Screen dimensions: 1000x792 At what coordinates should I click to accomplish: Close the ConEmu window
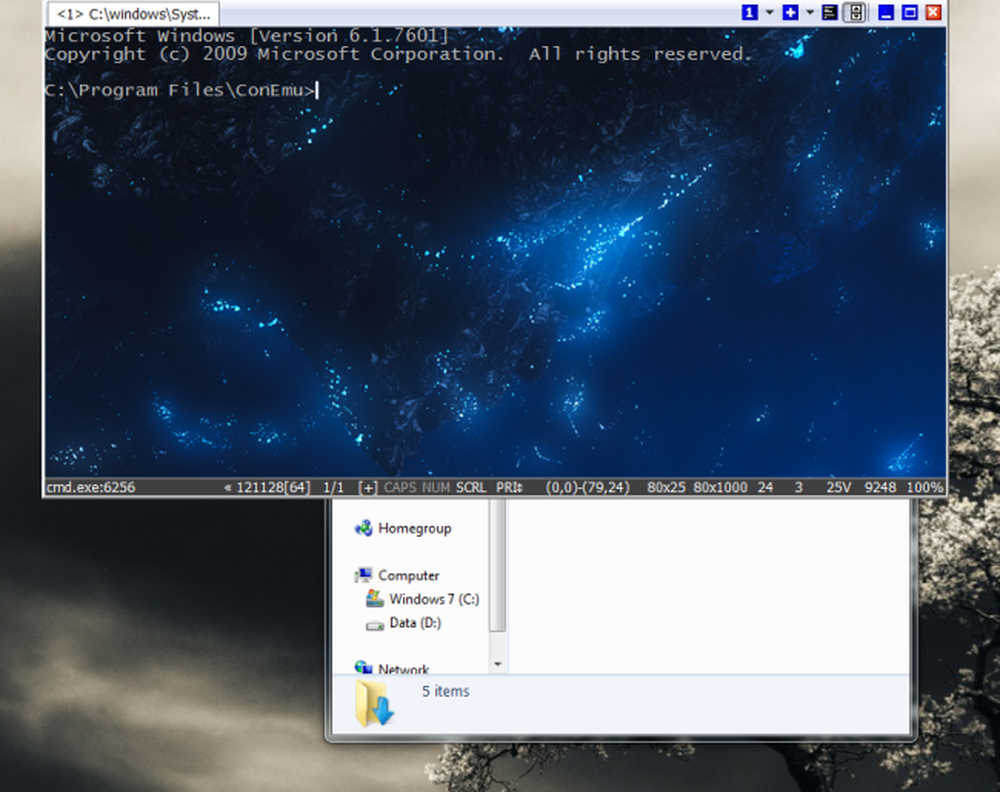pos(934,12)
